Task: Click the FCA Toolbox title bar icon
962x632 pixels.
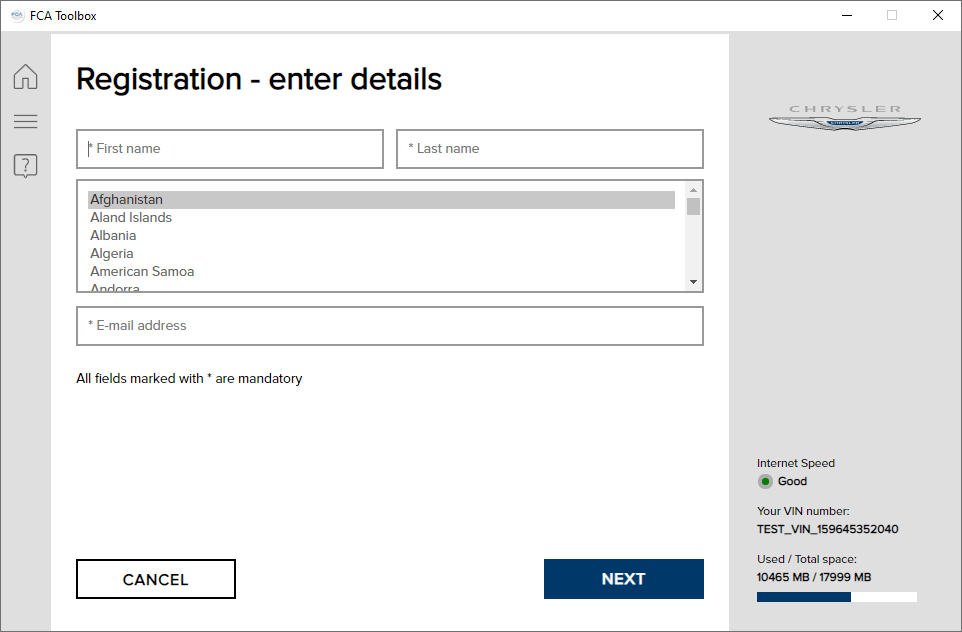Action: (17, 15)
